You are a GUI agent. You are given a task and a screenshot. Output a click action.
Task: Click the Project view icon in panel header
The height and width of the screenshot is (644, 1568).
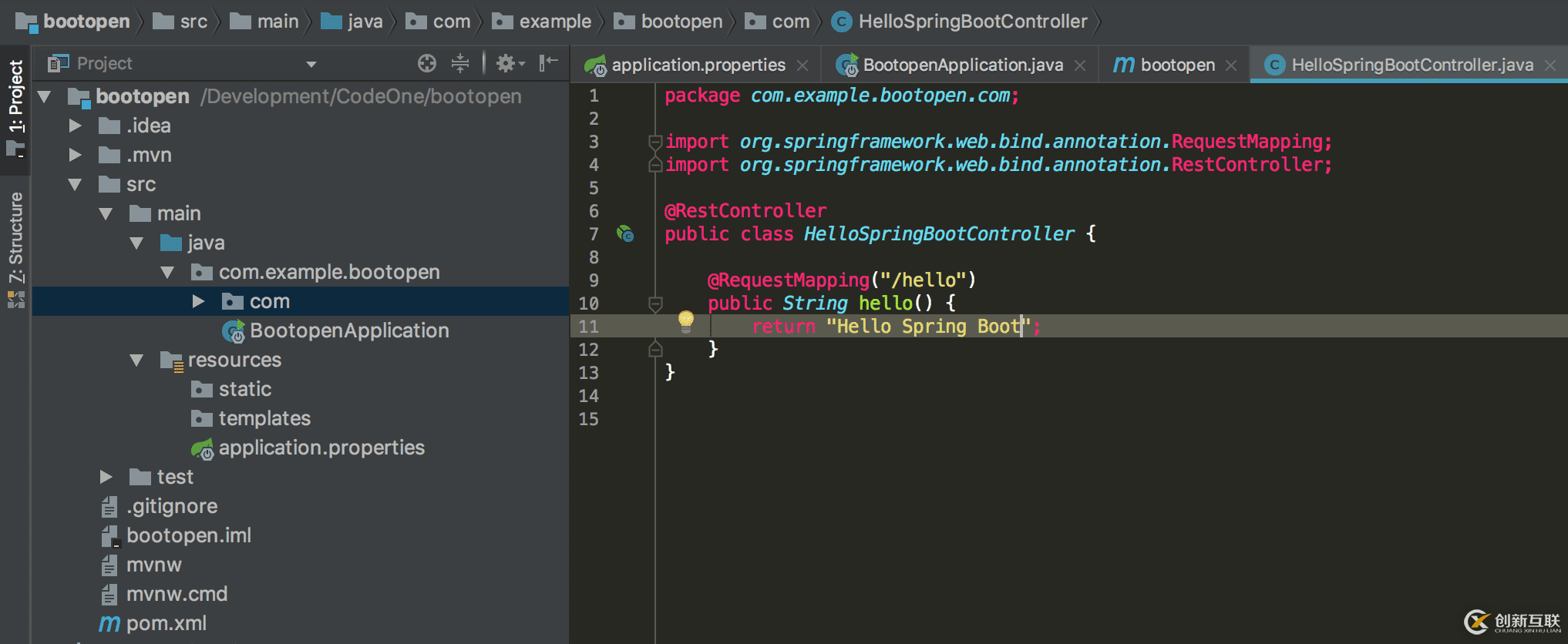[59, 63]
